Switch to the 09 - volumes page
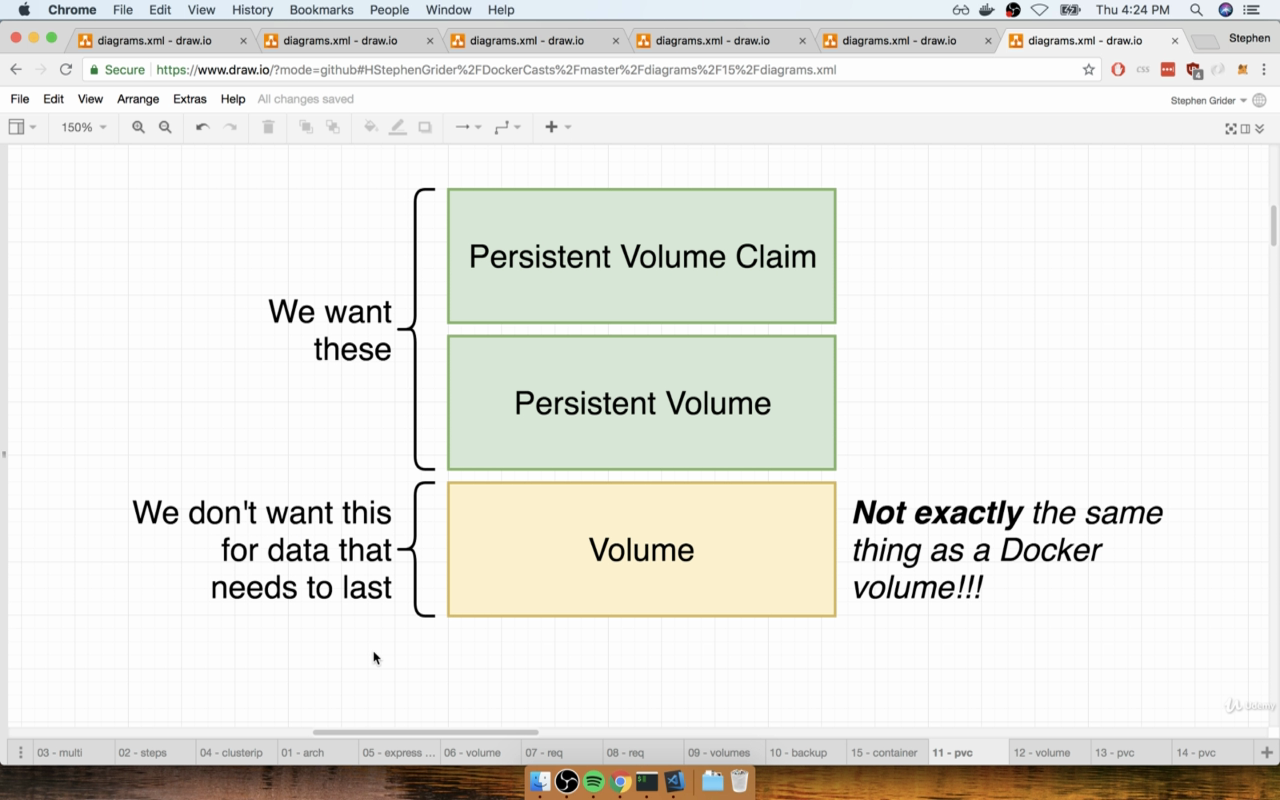 (x=718, y=752)
